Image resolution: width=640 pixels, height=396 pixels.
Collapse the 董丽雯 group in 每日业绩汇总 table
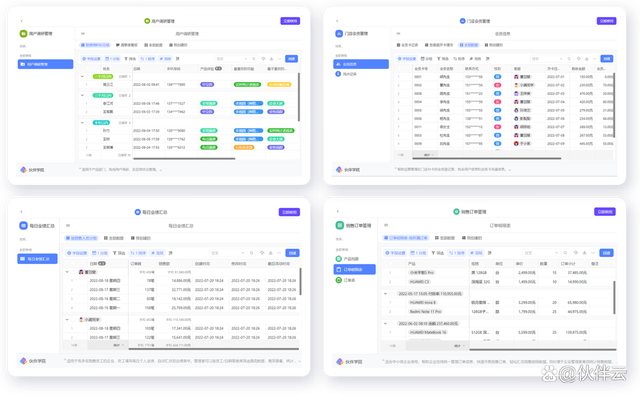coord(67,272)
